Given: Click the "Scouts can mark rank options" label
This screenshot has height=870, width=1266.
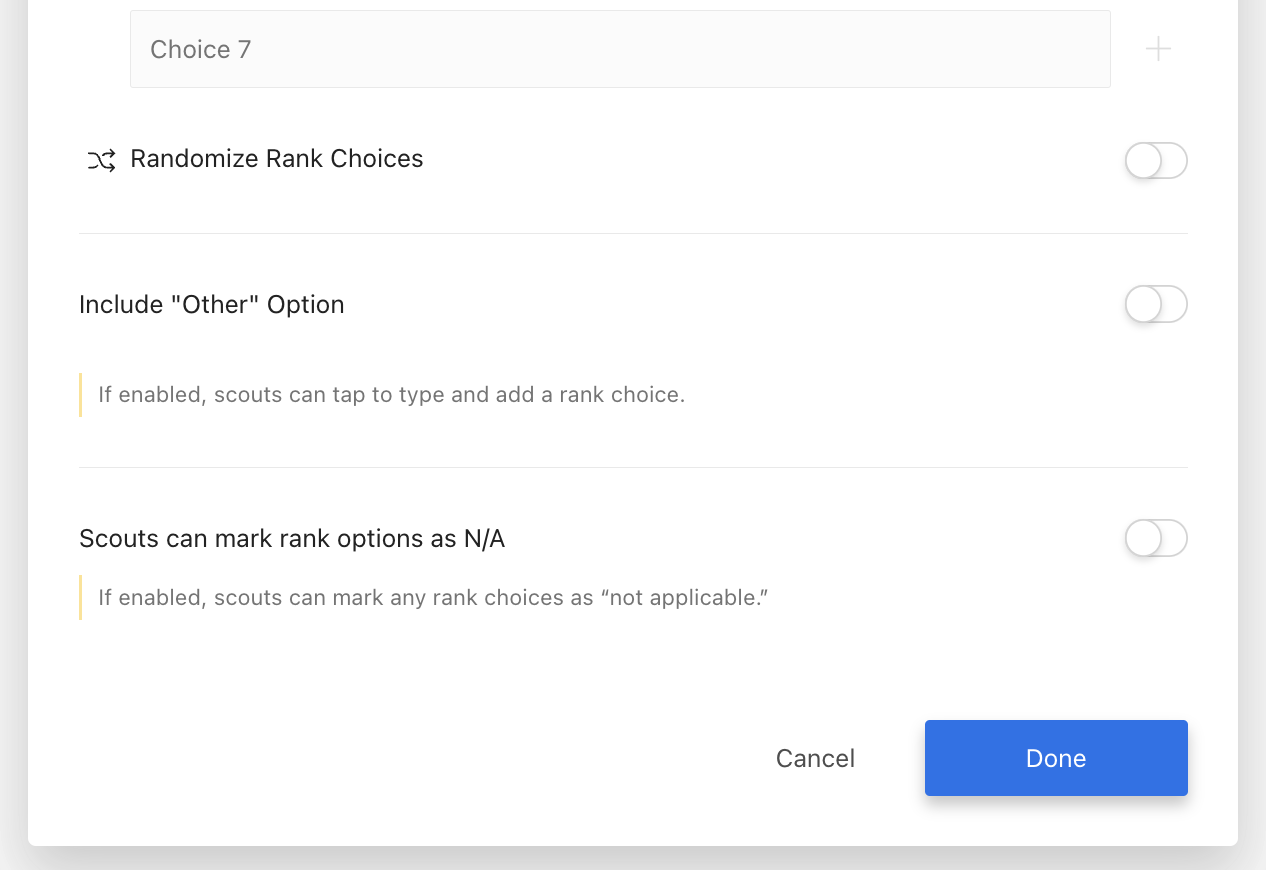Looking at the screenshot, I should pos(292,539).
